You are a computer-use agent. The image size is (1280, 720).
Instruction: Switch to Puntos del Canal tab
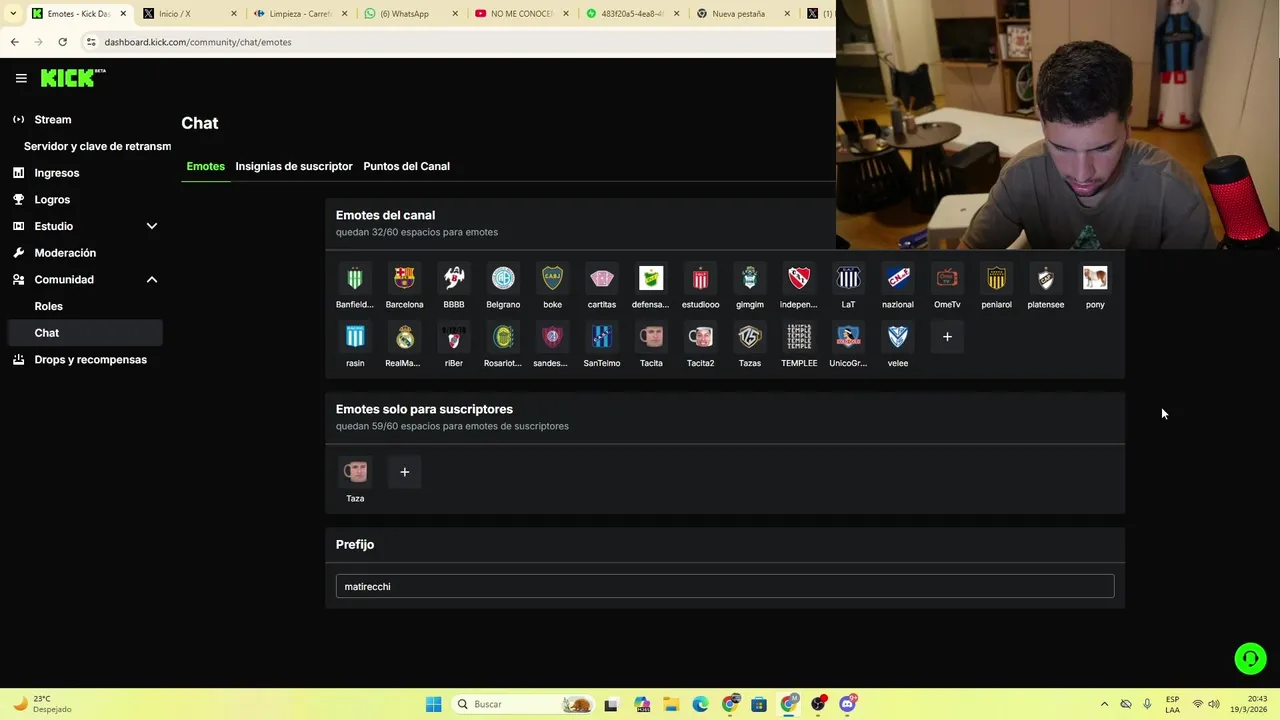coord(406,166)
